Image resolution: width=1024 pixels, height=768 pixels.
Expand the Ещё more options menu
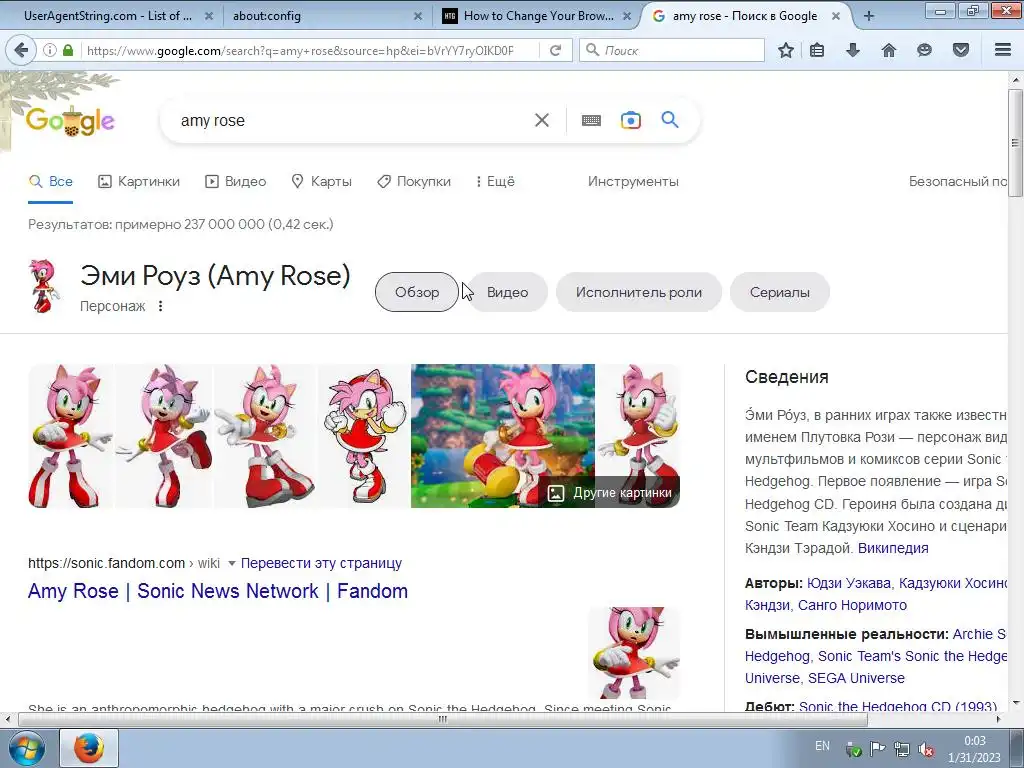pos(496,182)
